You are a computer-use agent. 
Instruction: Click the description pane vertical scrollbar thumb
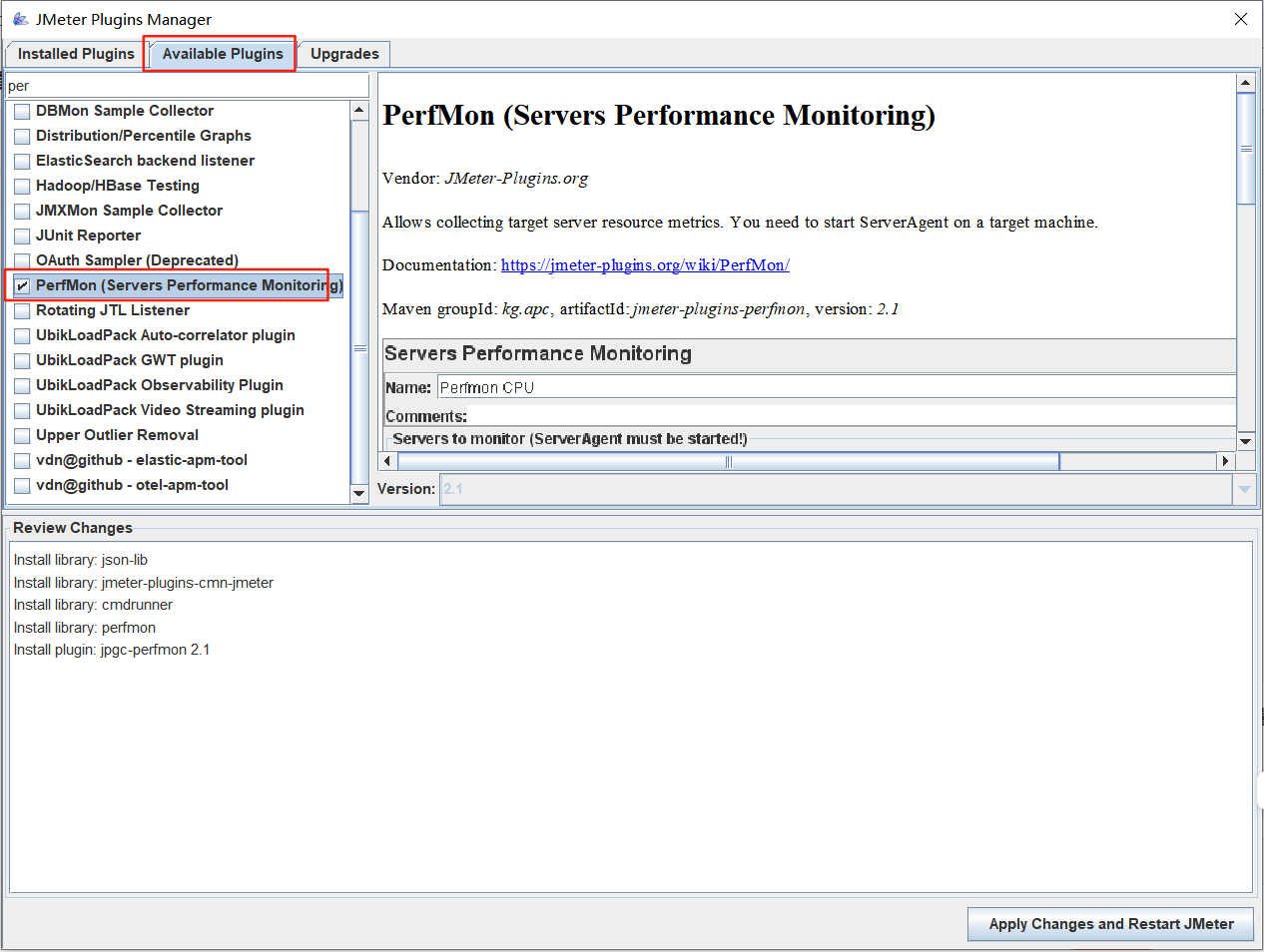click(x=1245, y=149)
